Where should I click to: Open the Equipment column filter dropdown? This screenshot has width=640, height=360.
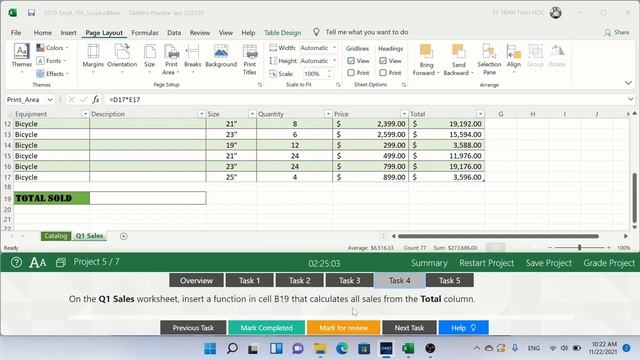pyautogui.click(x=85, y=114)
